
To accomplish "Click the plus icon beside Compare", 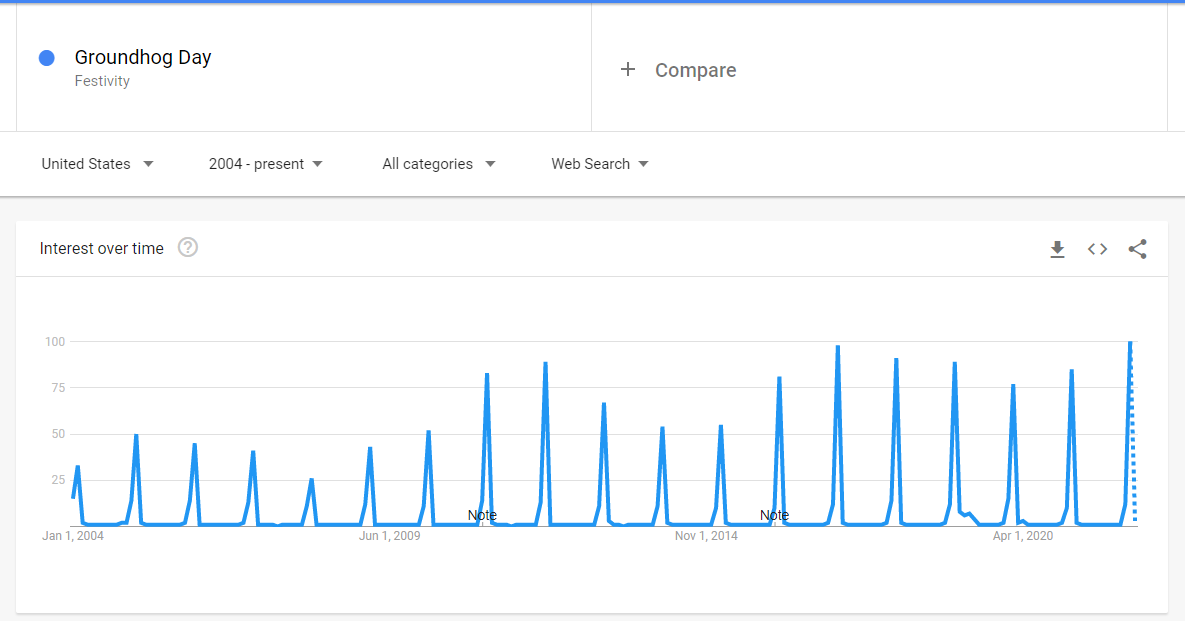I will [628, 69].
